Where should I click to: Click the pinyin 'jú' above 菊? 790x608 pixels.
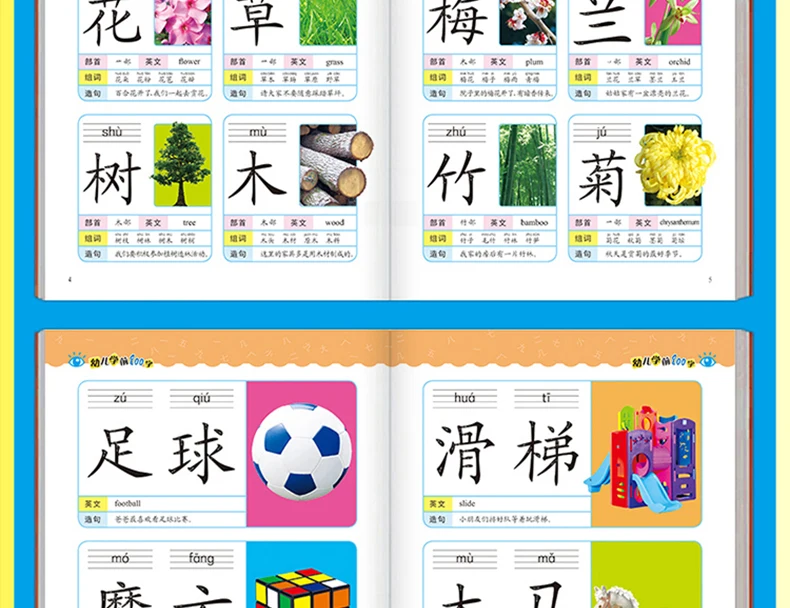(601, 132)
